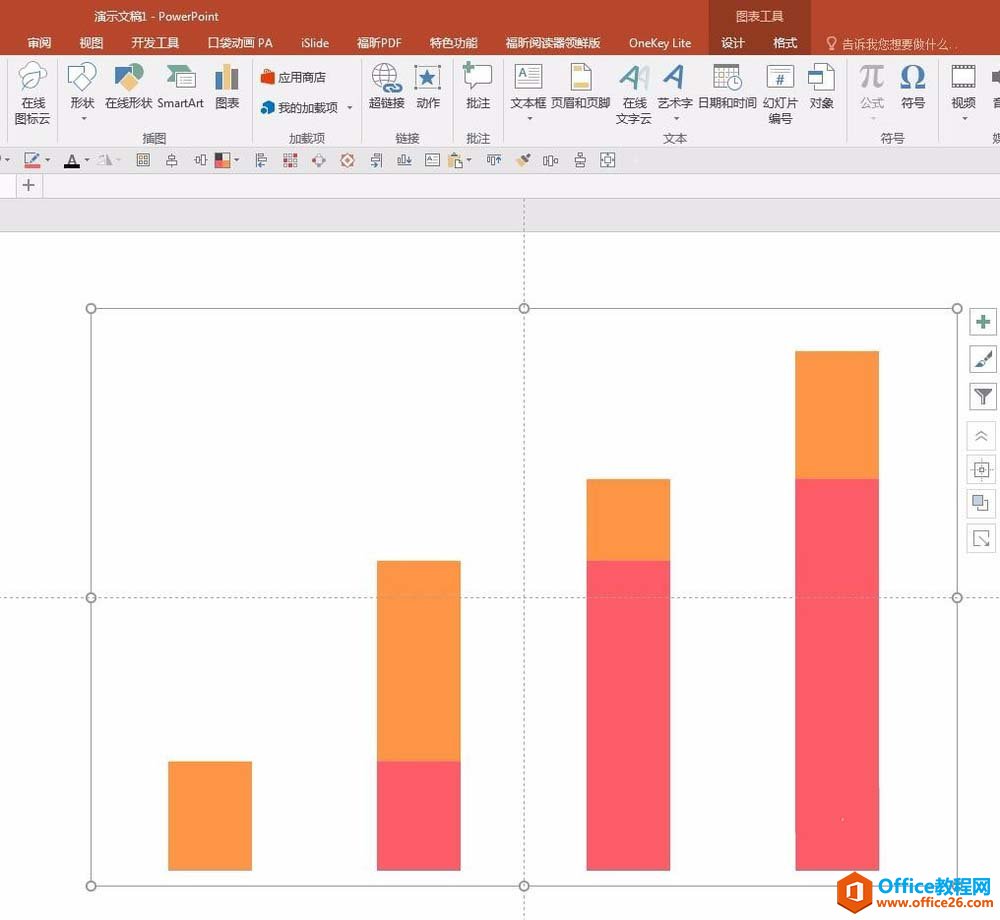The width and height of the screenshot is (1000, 920).
Task: Open Chart Filters funnel button
Action: click(982, 397)
